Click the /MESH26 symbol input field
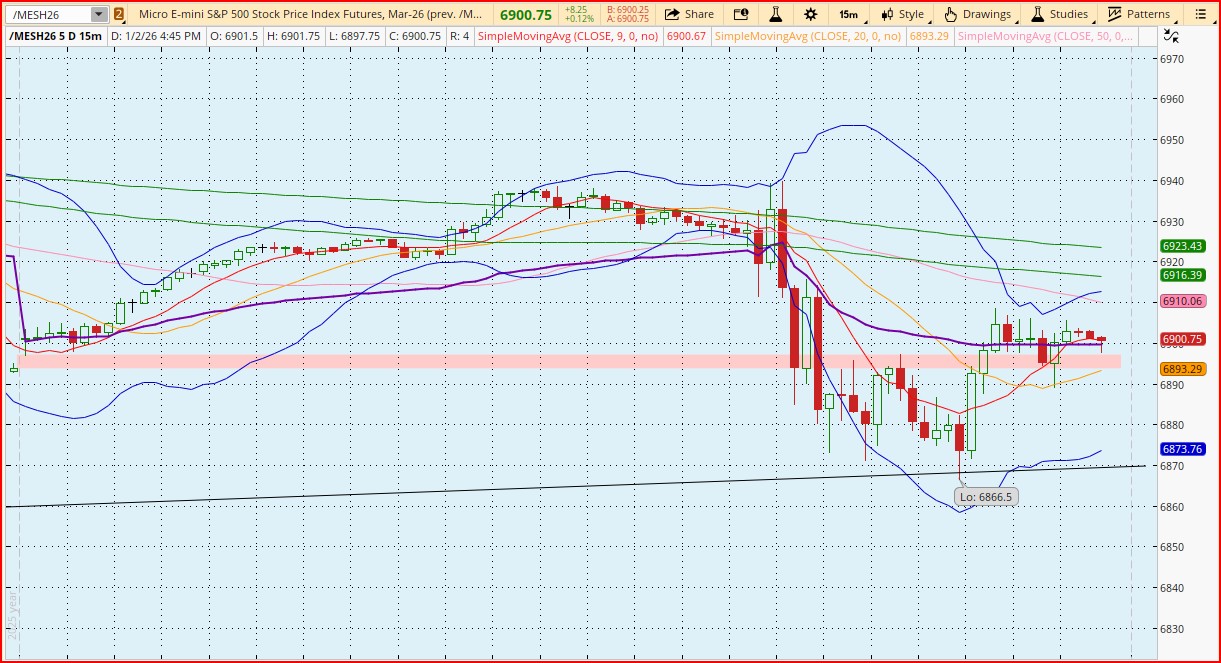 (x=48, y=14)
